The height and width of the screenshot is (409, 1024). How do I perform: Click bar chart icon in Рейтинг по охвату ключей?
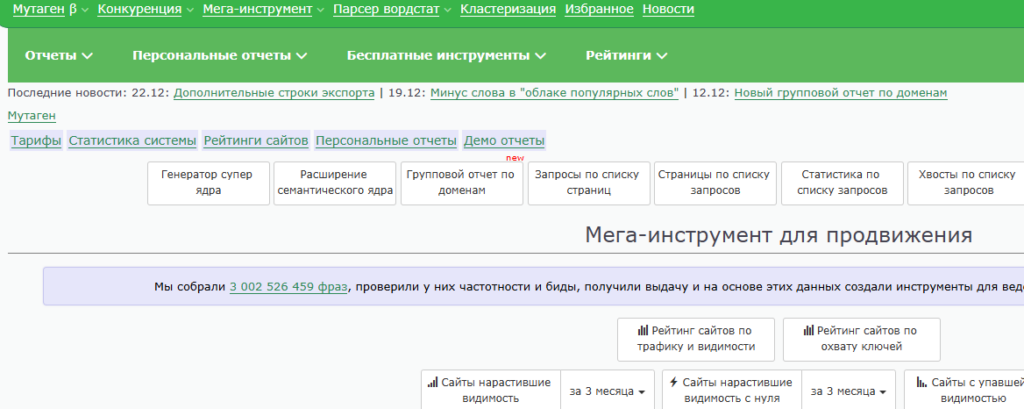(x=808, y=331)
